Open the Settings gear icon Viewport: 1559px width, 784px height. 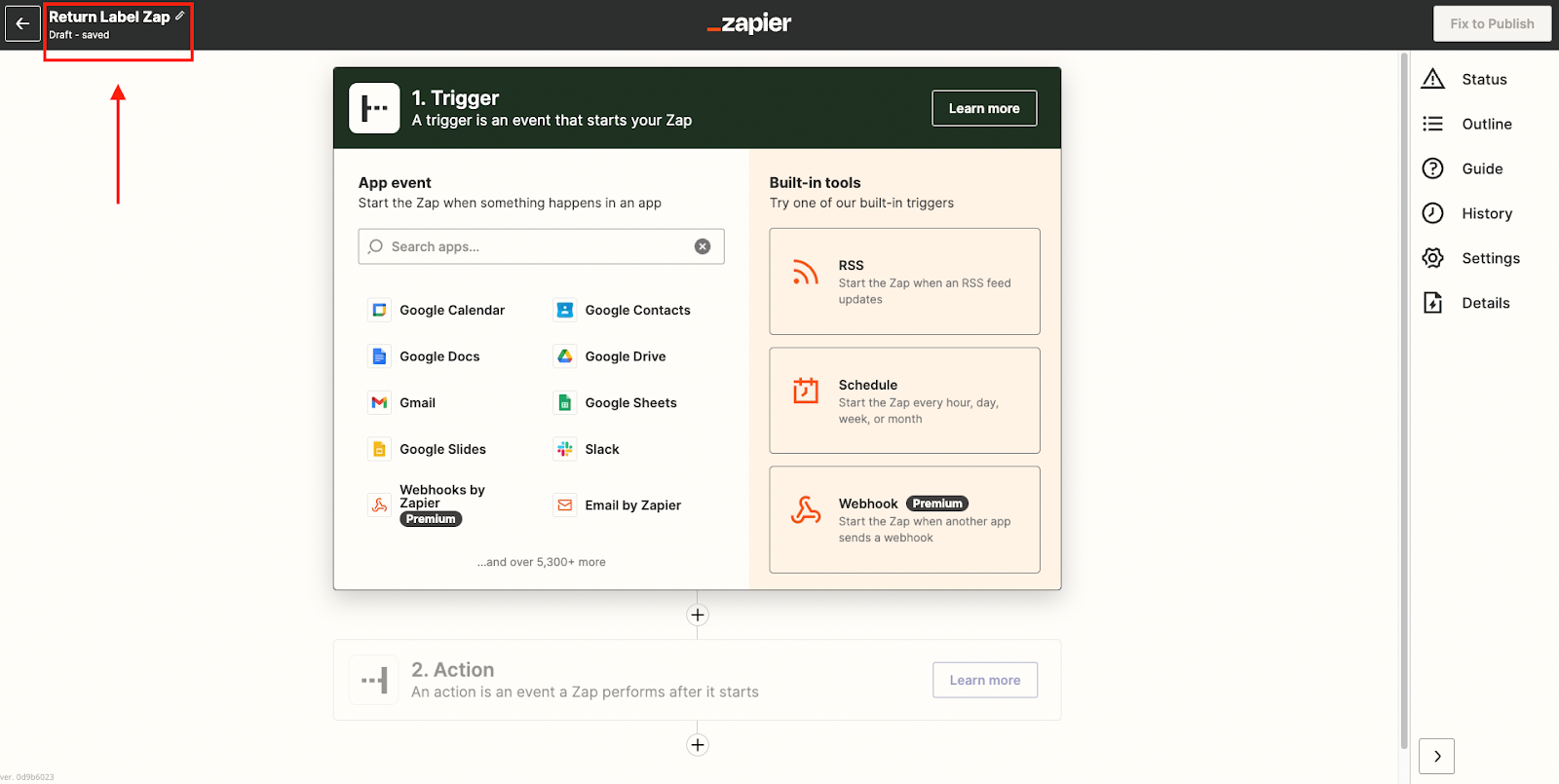pyautogui.click(x=1432, y=258)
